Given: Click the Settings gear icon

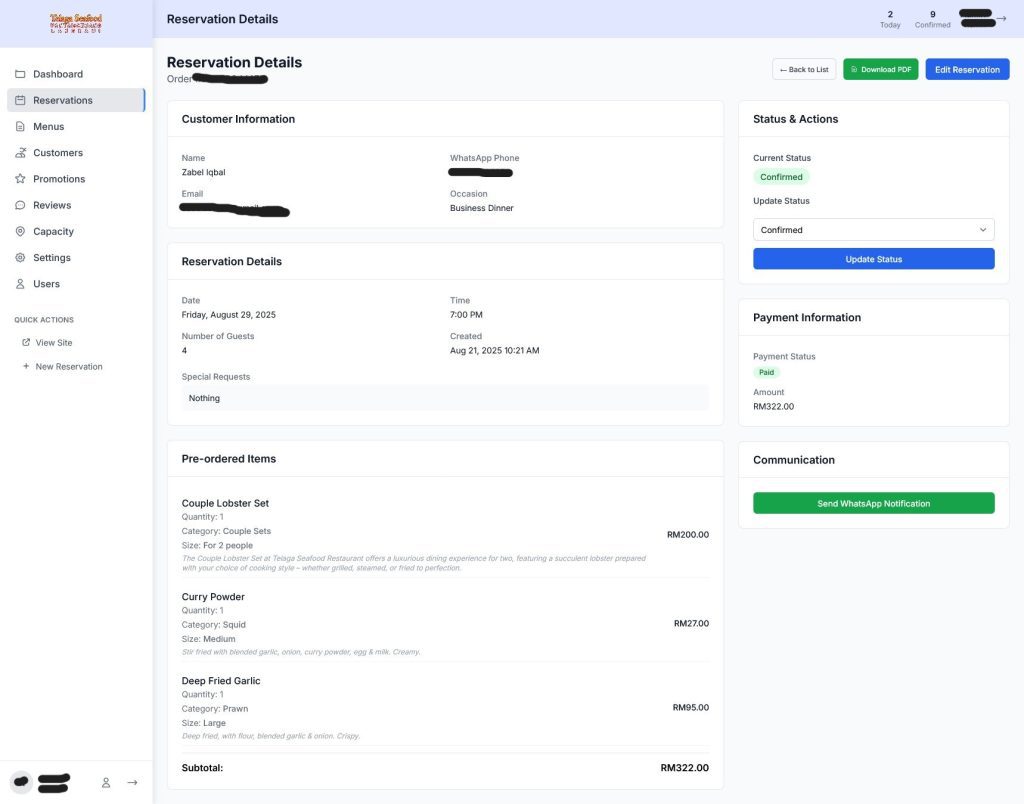Looking at the screenshot, I should tap(20, 258).
